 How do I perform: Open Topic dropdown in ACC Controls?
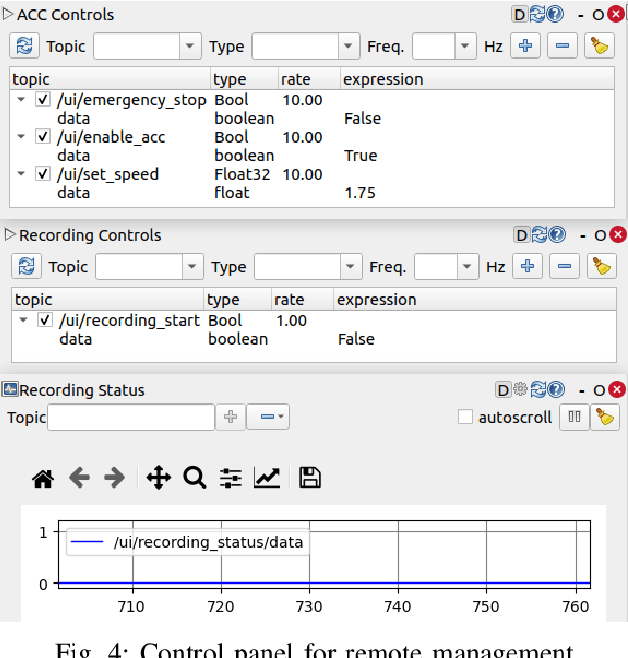[x=190, y=46]
